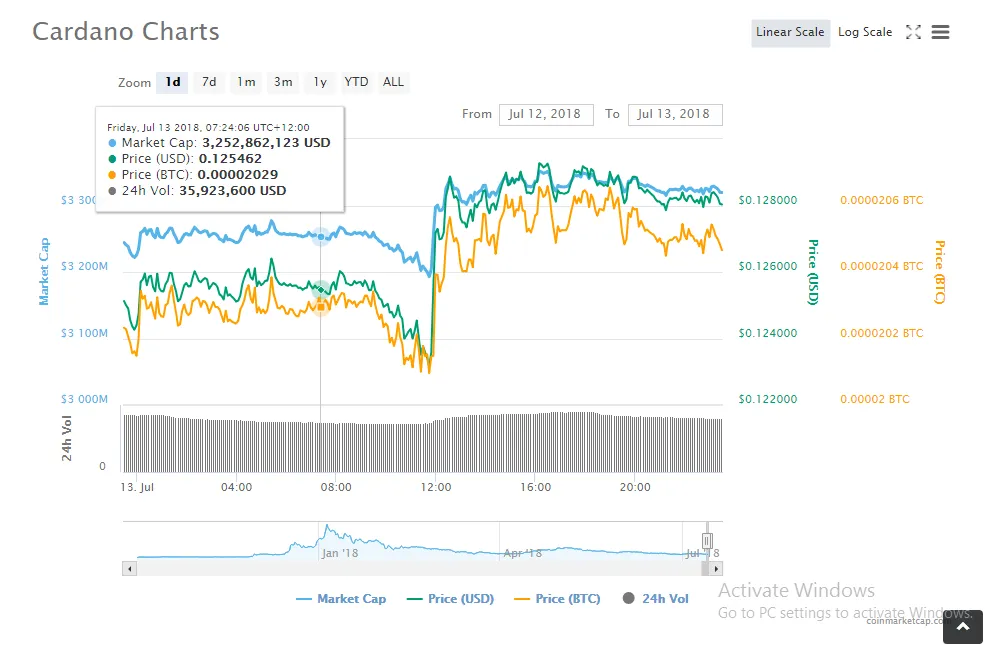
Task: Click the 04:00 time axis label
Action: (x=236, y=487)
